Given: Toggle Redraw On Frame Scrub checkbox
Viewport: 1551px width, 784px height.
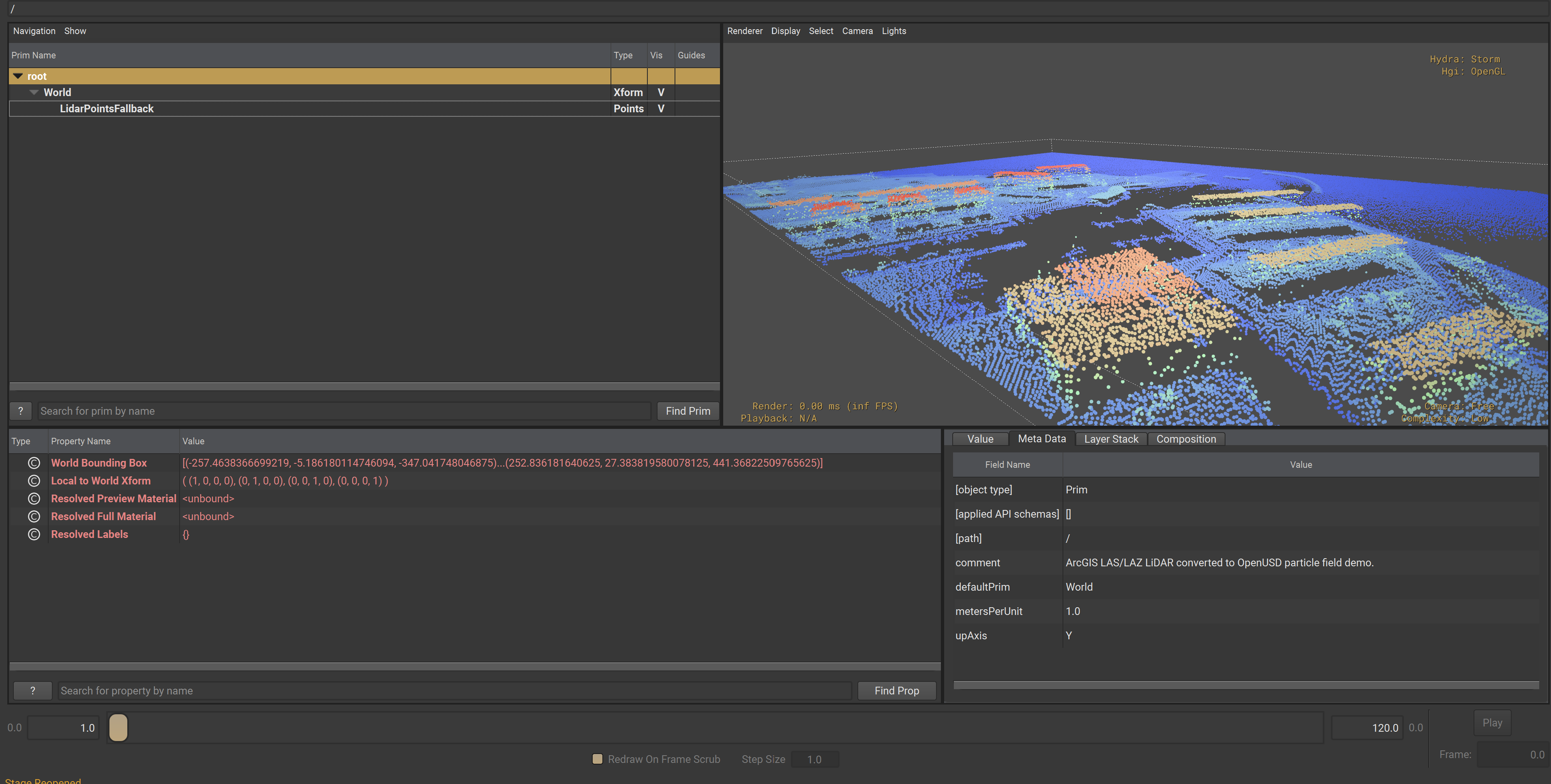Looking at the screenshot, I should click(x=597, y=759).
